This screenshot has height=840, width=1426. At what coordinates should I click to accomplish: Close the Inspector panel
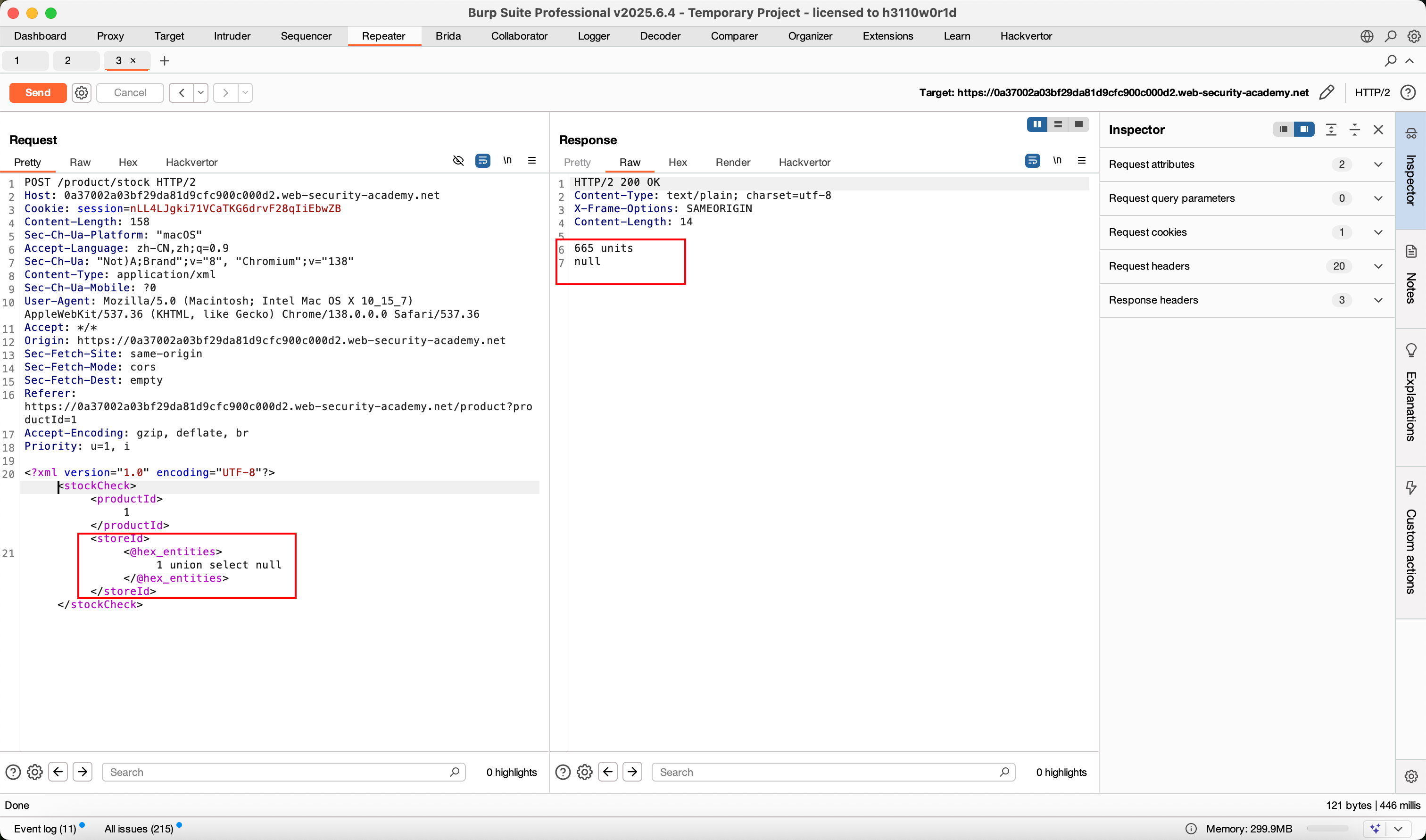pyautogui.click(x=1378, y=130)
